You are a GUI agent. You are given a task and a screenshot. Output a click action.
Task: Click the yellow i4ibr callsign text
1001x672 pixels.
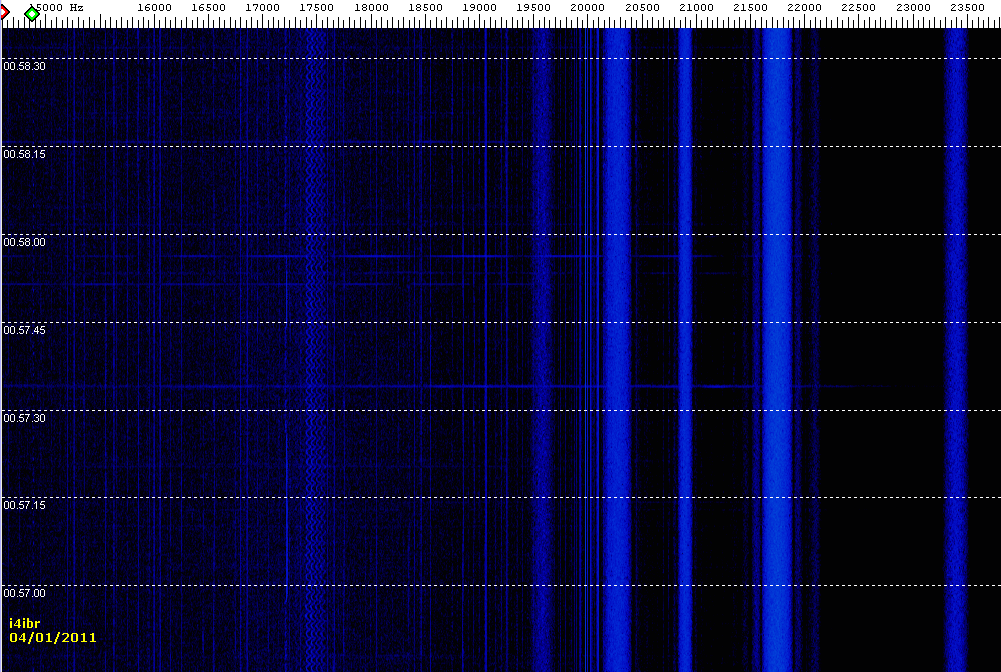25,623
